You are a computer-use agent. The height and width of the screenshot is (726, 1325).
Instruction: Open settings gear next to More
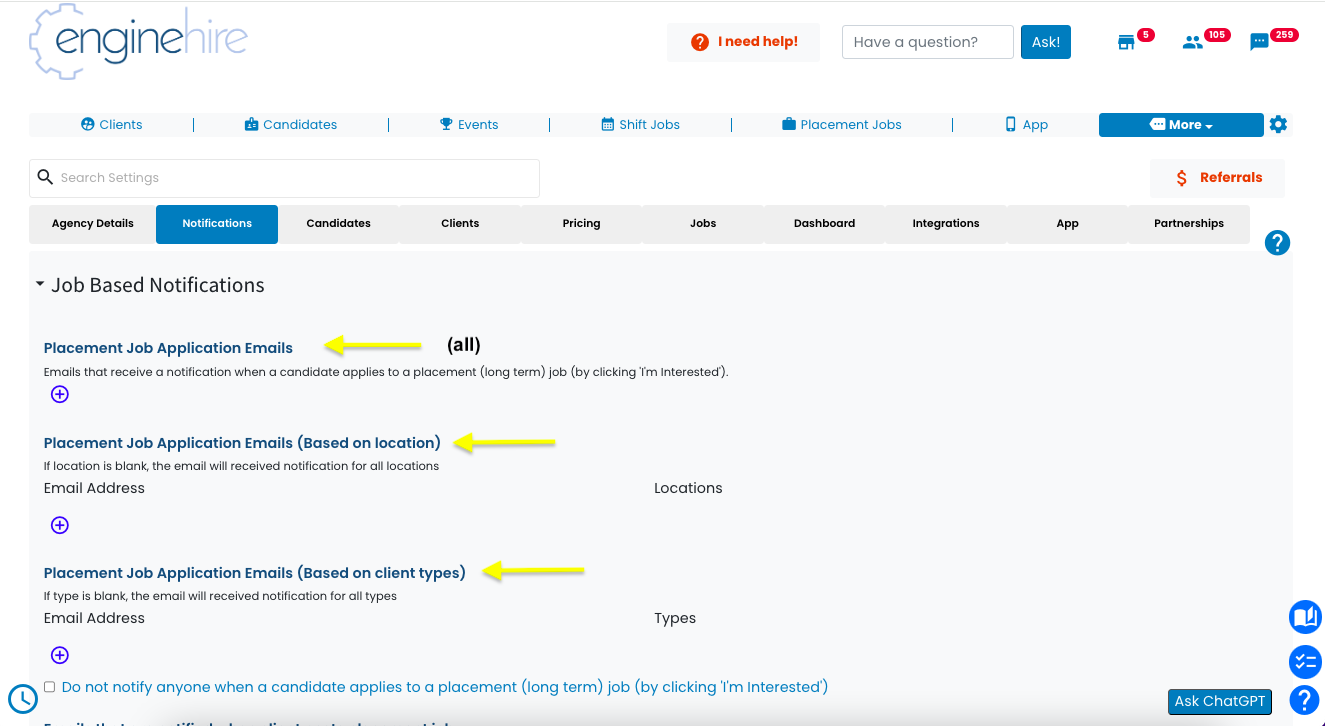pyautogui.click(x=1278, y=125)
